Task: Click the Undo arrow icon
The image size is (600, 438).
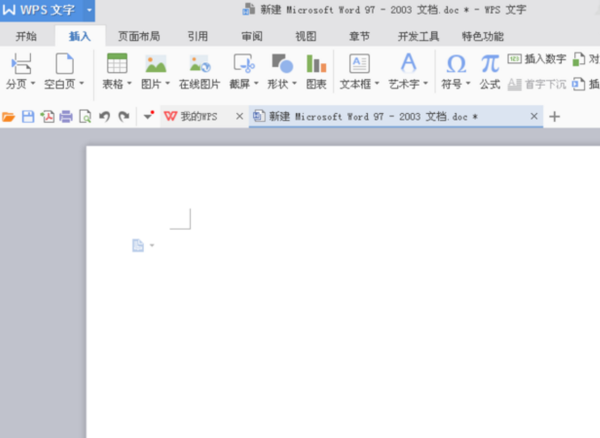Action: pos(104,116)
